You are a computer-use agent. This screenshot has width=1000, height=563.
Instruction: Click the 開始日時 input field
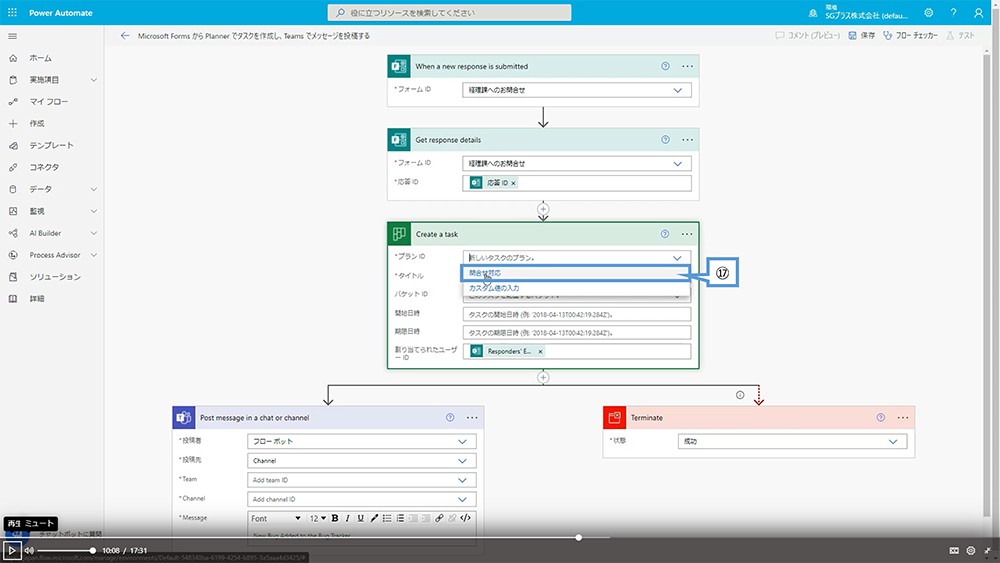577,314
